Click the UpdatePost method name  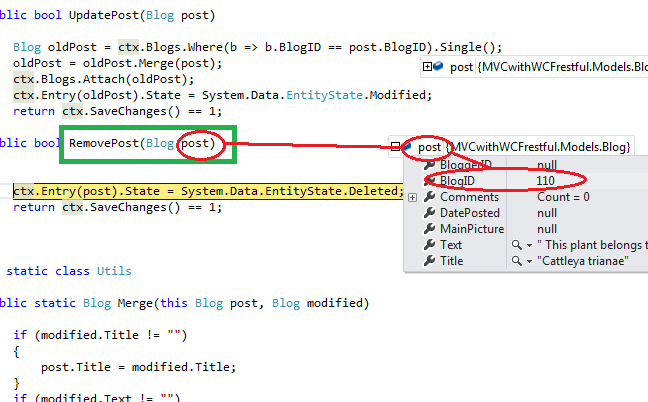[104, 15]
